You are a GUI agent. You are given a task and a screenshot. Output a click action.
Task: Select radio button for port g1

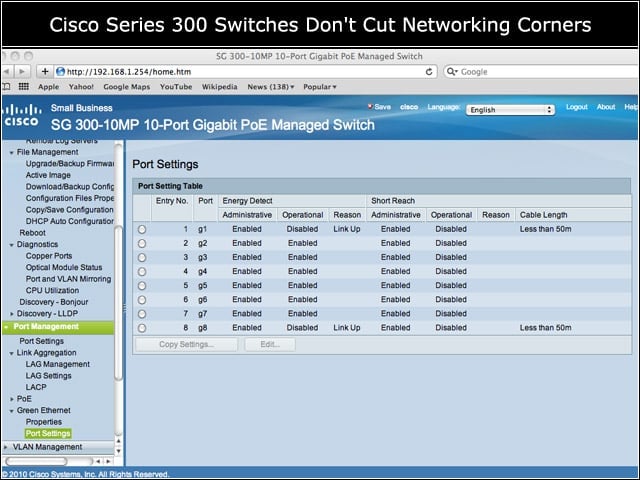[x=142, y=229]
